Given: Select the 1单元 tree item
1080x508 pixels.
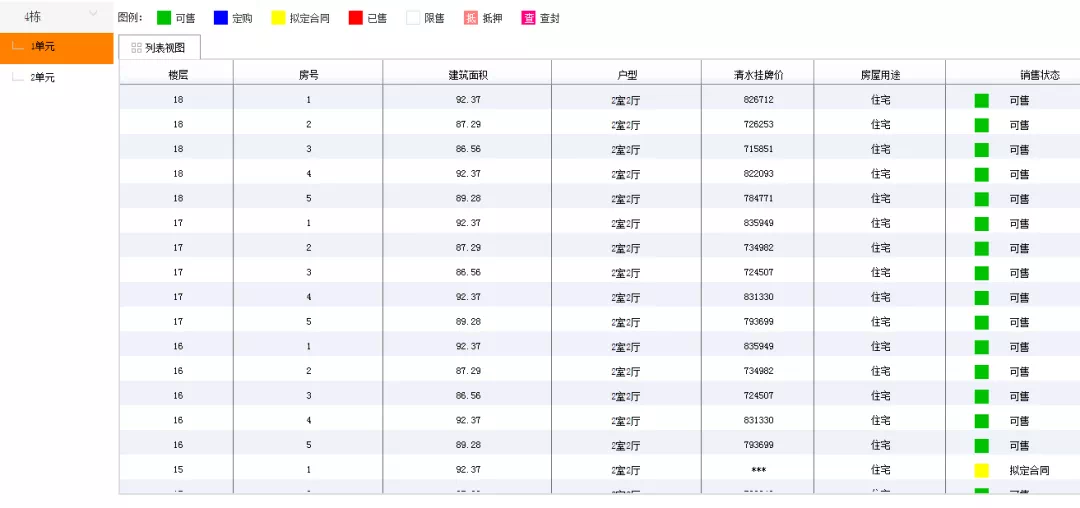Looking at the screenshot, I should 56,47.
